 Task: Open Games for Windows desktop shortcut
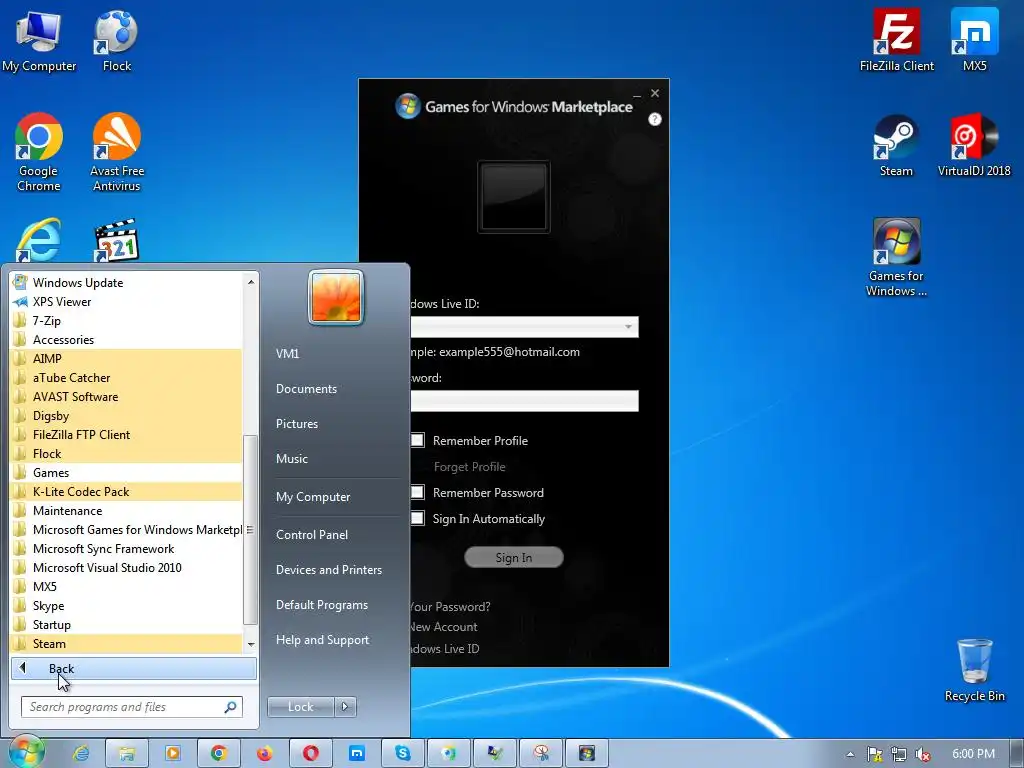click(896, 258)
